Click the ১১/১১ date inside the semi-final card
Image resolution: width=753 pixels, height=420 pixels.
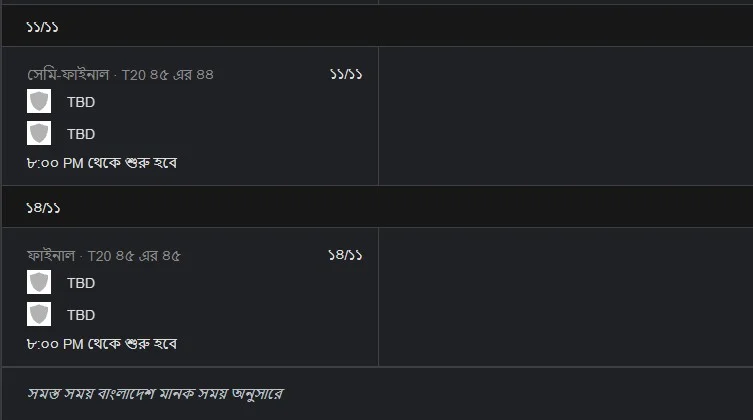[345, 75]
